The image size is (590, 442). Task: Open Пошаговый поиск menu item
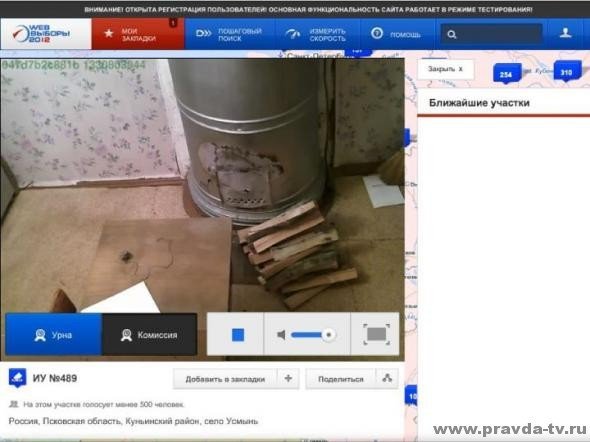(230, 34)
